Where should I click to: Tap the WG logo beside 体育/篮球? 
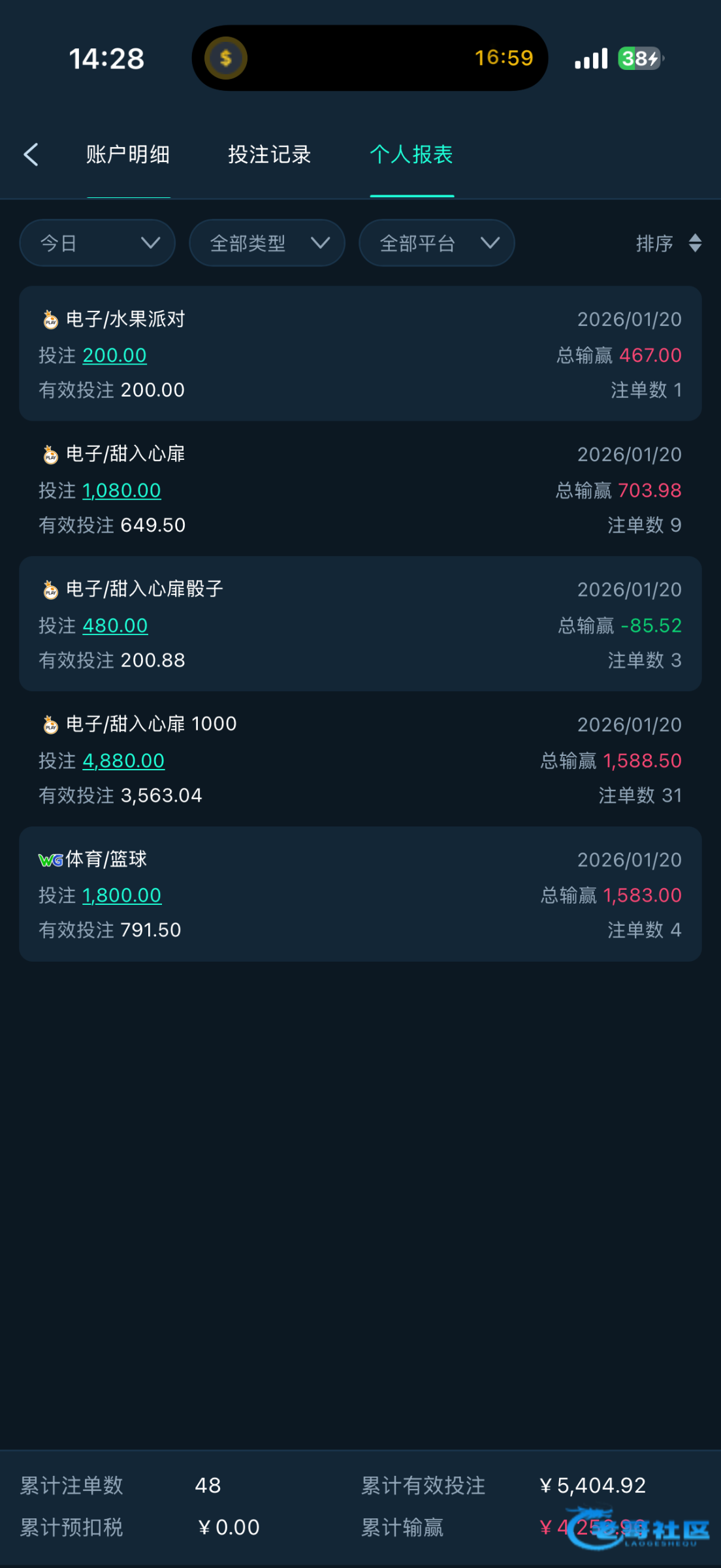50,860
